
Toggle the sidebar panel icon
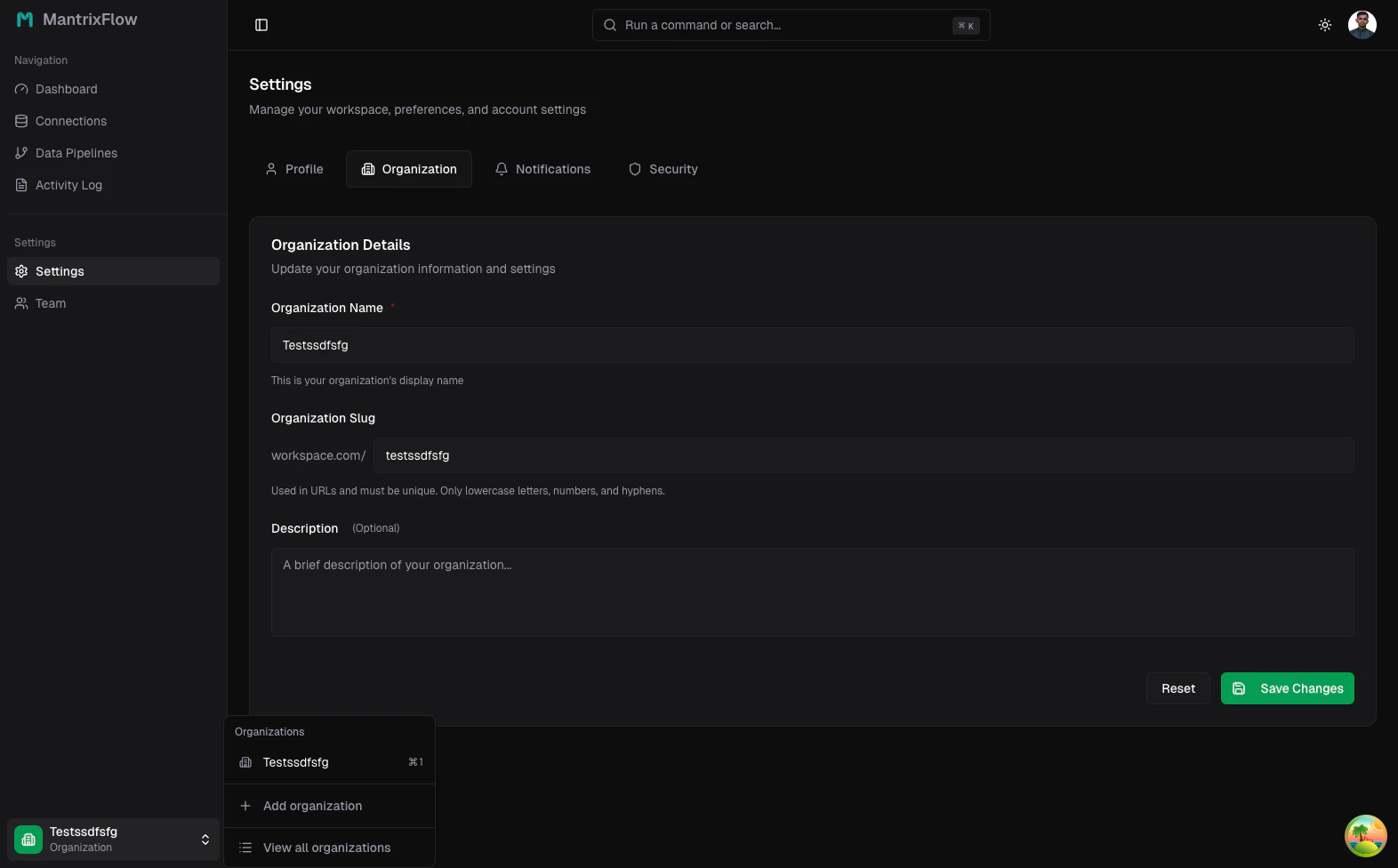(x=261, y=25)
